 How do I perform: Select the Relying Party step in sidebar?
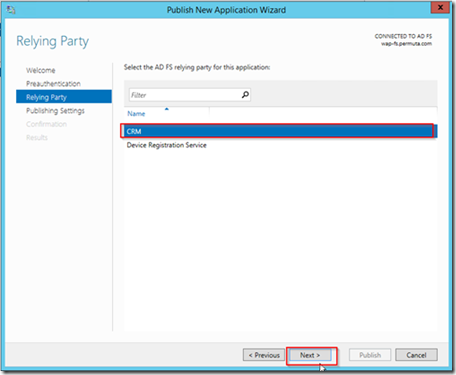coord(64,97)
